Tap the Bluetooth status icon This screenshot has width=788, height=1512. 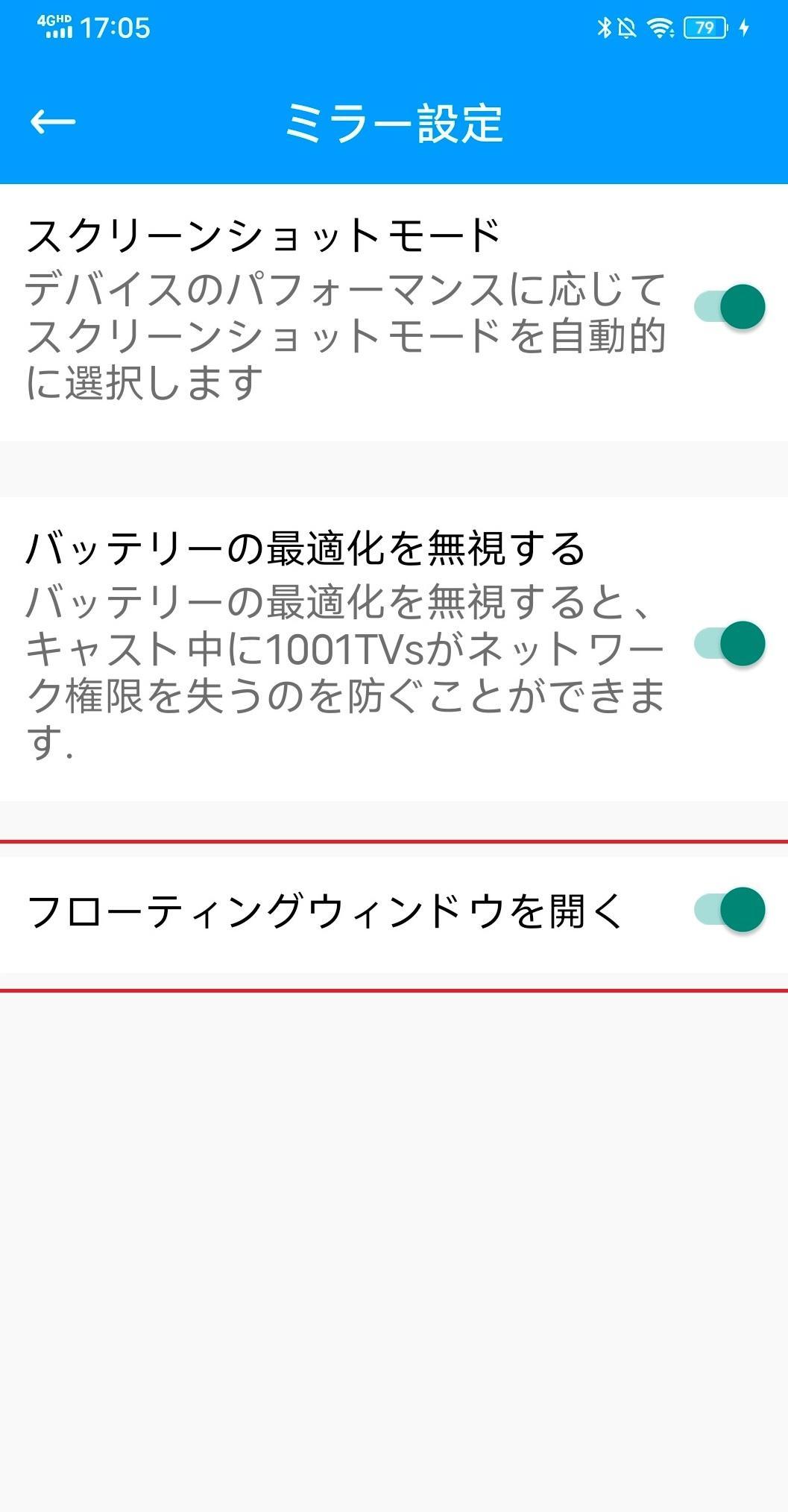(x=604, y=28)
